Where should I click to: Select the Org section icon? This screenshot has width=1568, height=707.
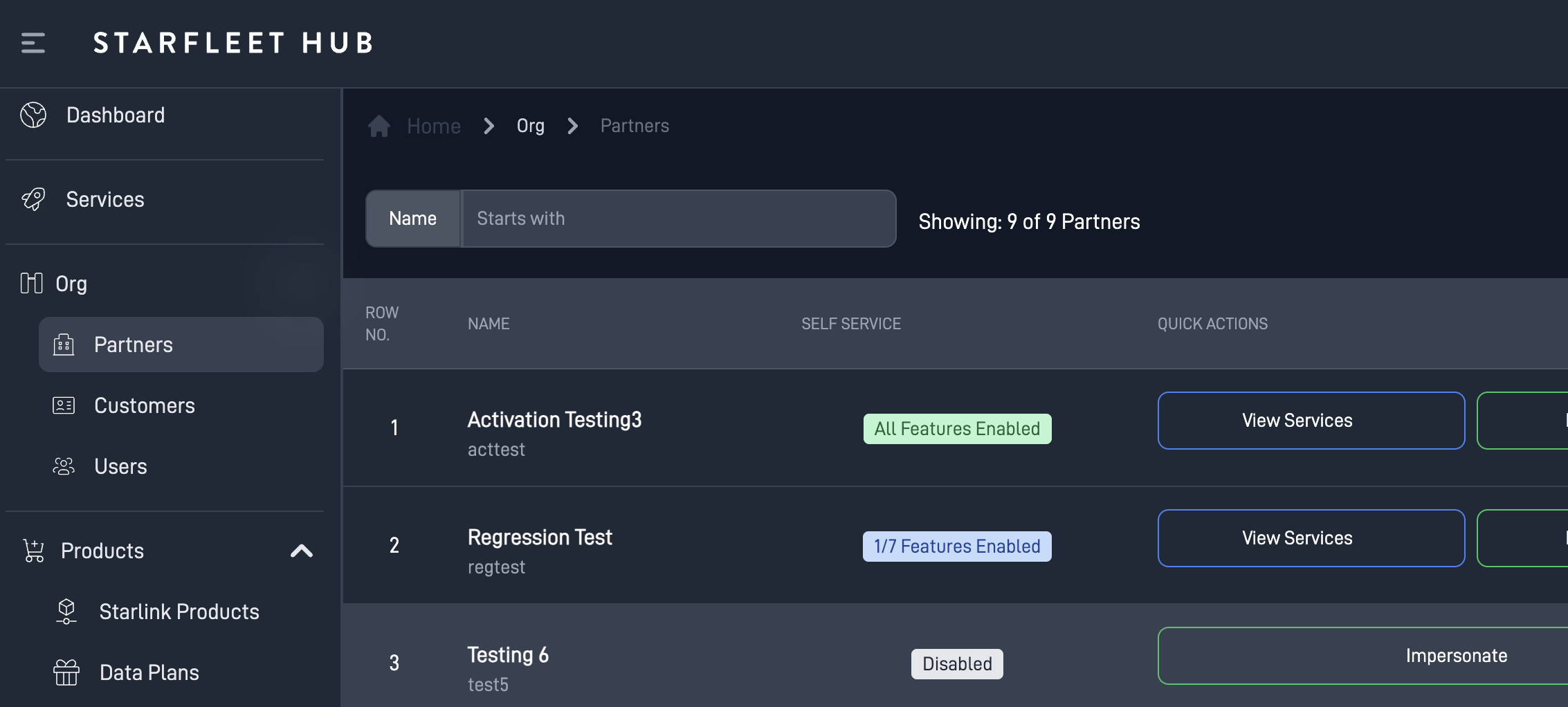33,283
